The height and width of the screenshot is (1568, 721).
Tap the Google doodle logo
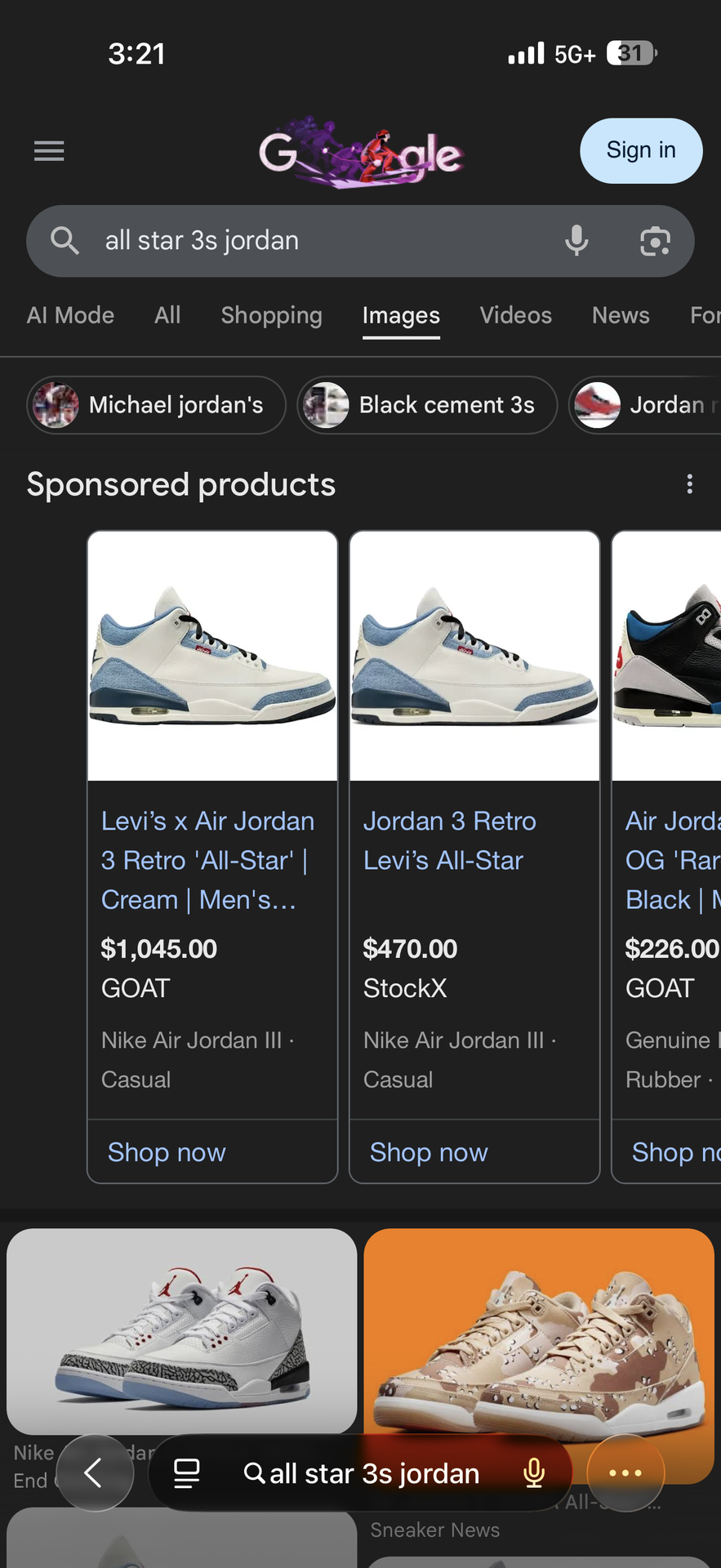361,153
